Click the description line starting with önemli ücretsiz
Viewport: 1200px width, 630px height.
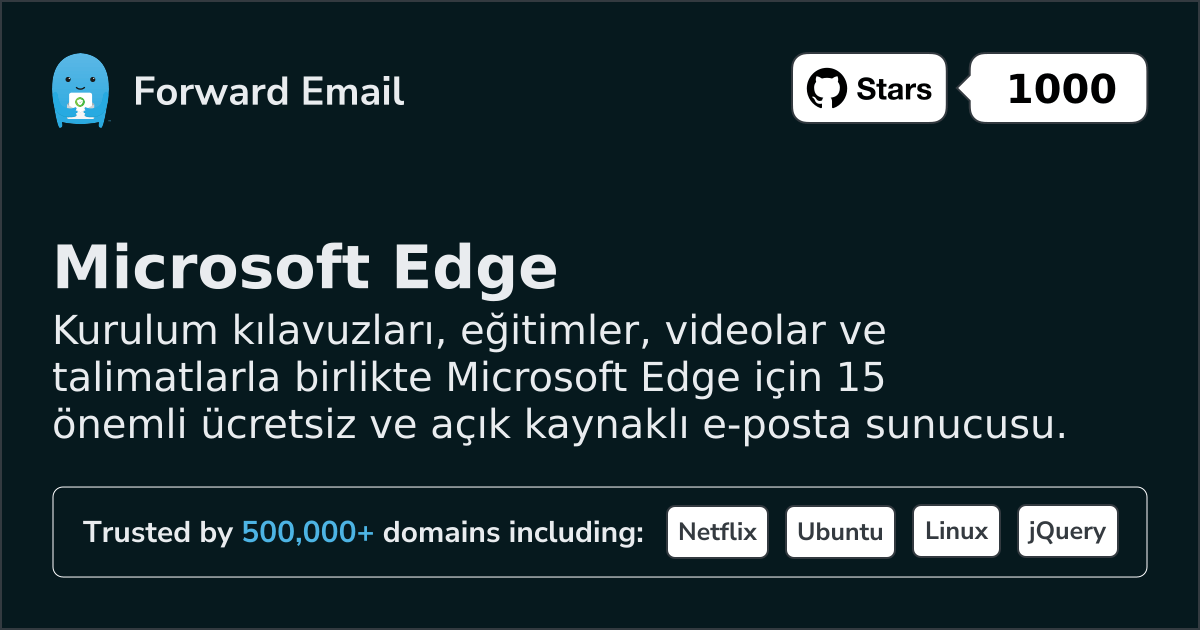[x=560, y=425]
